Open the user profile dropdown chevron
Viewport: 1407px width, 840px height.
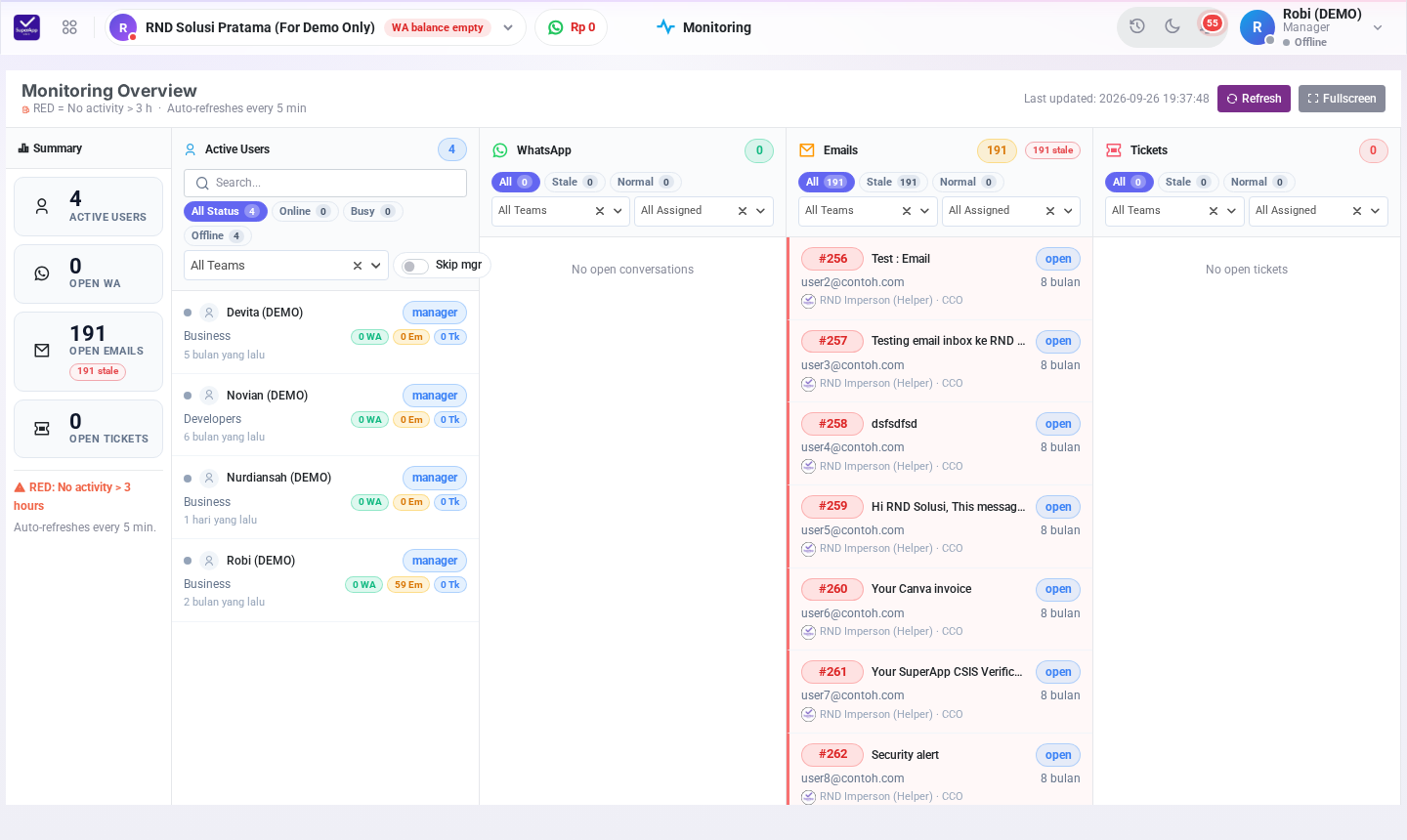1378,27
